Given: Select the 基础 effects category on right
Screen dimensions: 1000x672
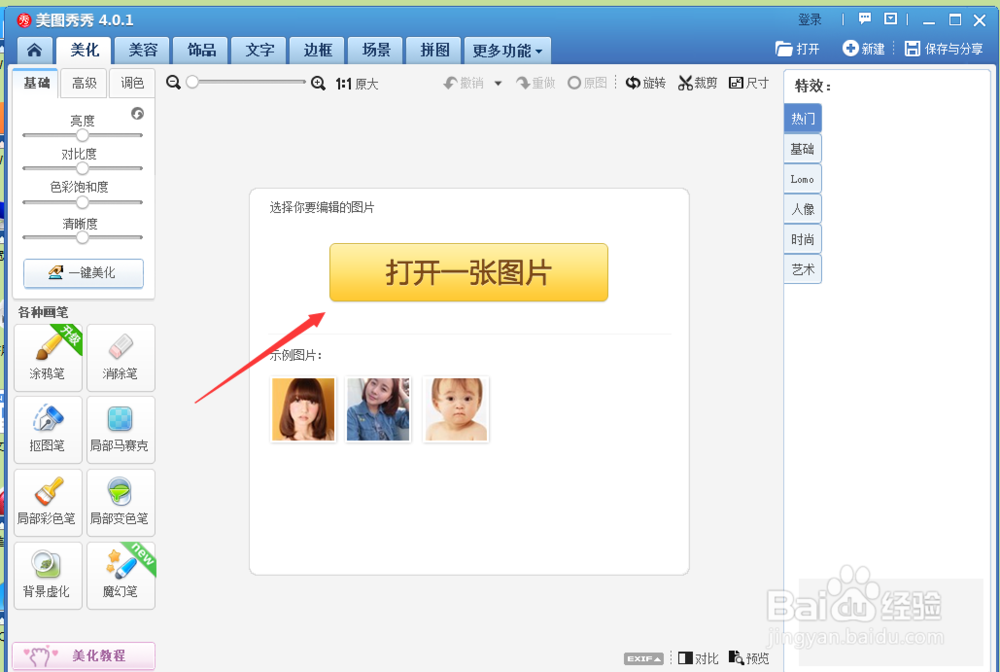Looking at the screenshot, I should (x=802, y=149).
